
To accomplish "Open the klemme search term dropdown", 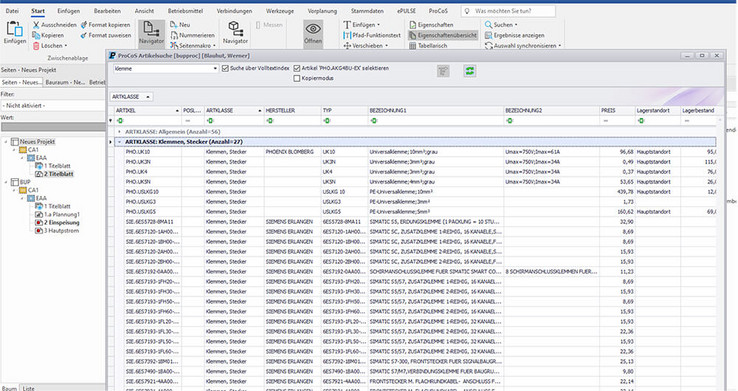I will tap(215, 69).
